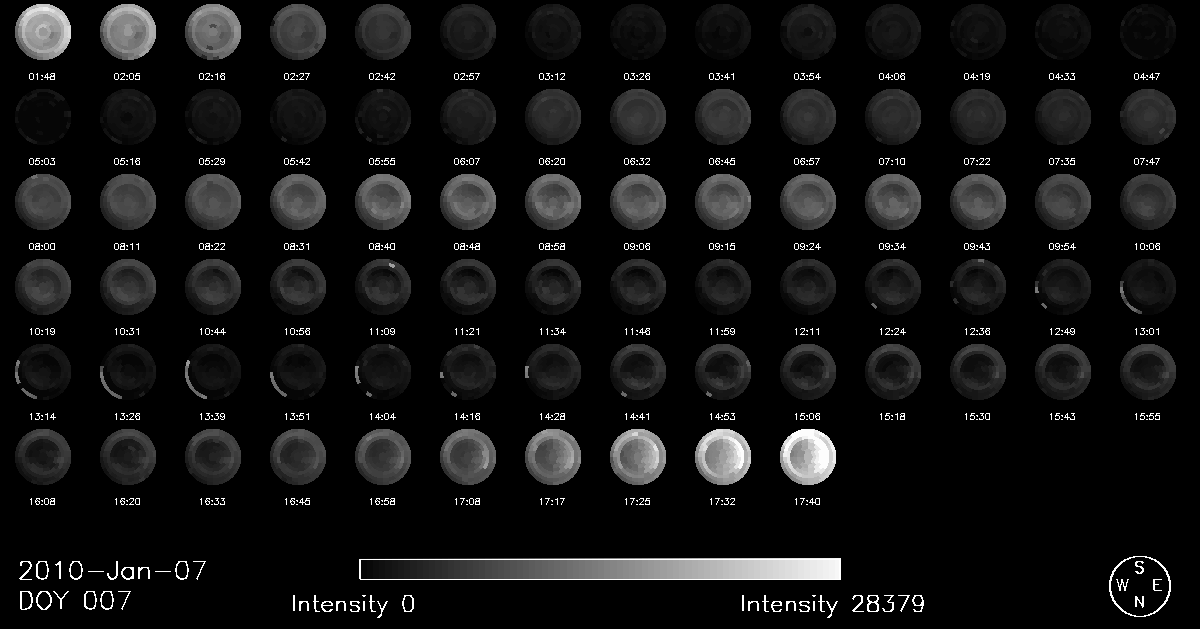Viewport: 1200px width, 629px height.
Task: Click the 'Intensity 28379' scale label
Action: coord(832,604)
